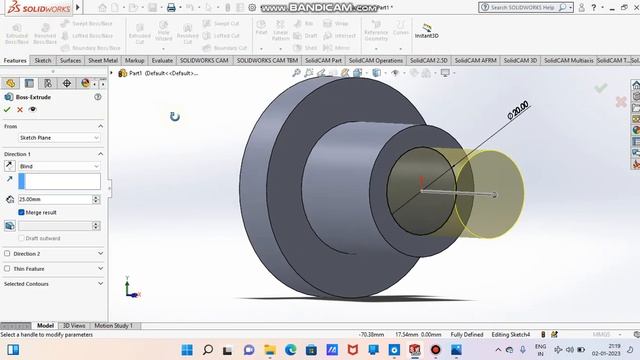Click the extrude depth handle arrow in viewport
The width and height of the screenshot is (640, 360).
point(494,195)
